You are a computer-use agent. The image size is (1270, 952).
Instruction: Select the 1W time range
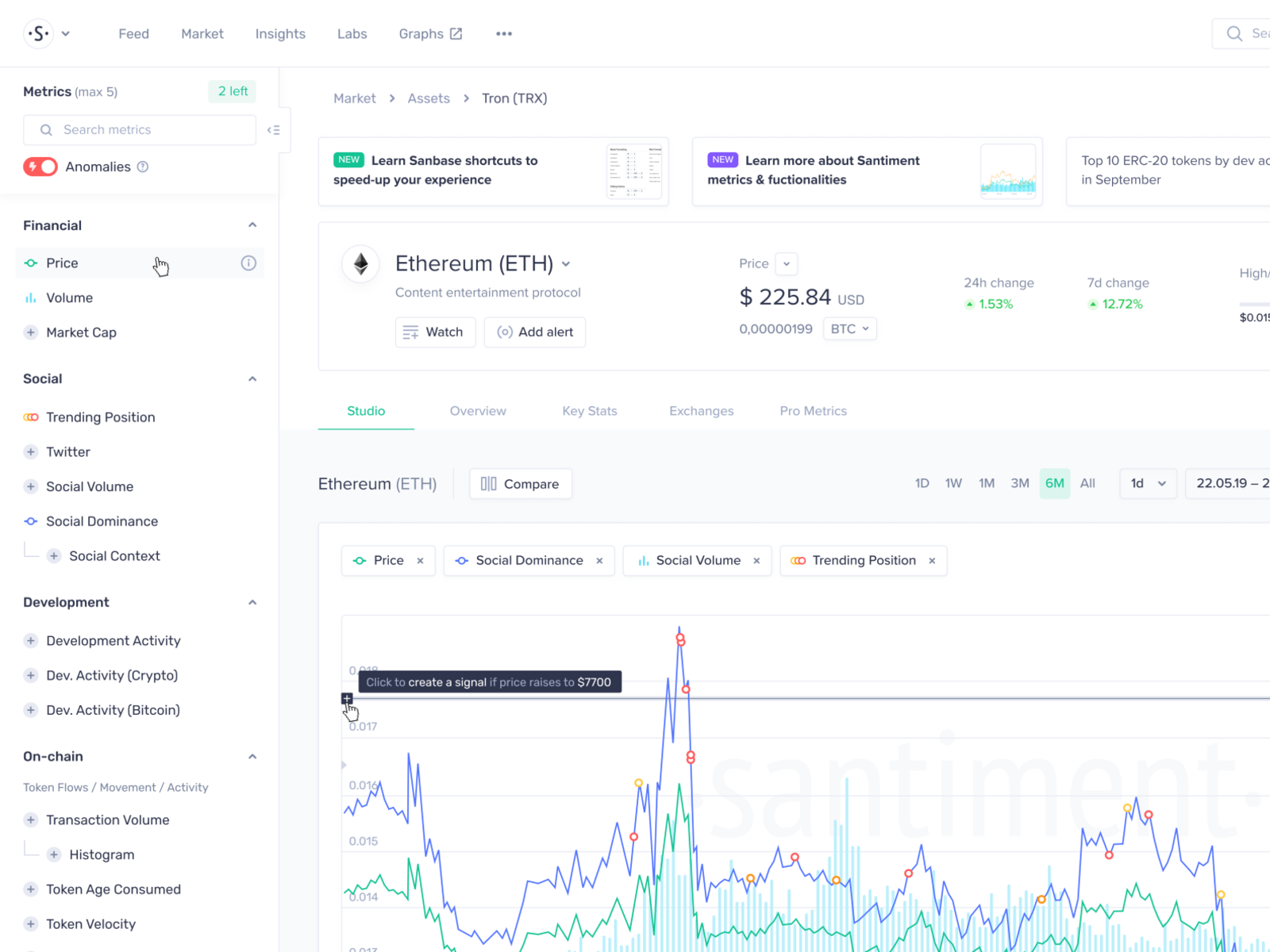coord(953,483)
